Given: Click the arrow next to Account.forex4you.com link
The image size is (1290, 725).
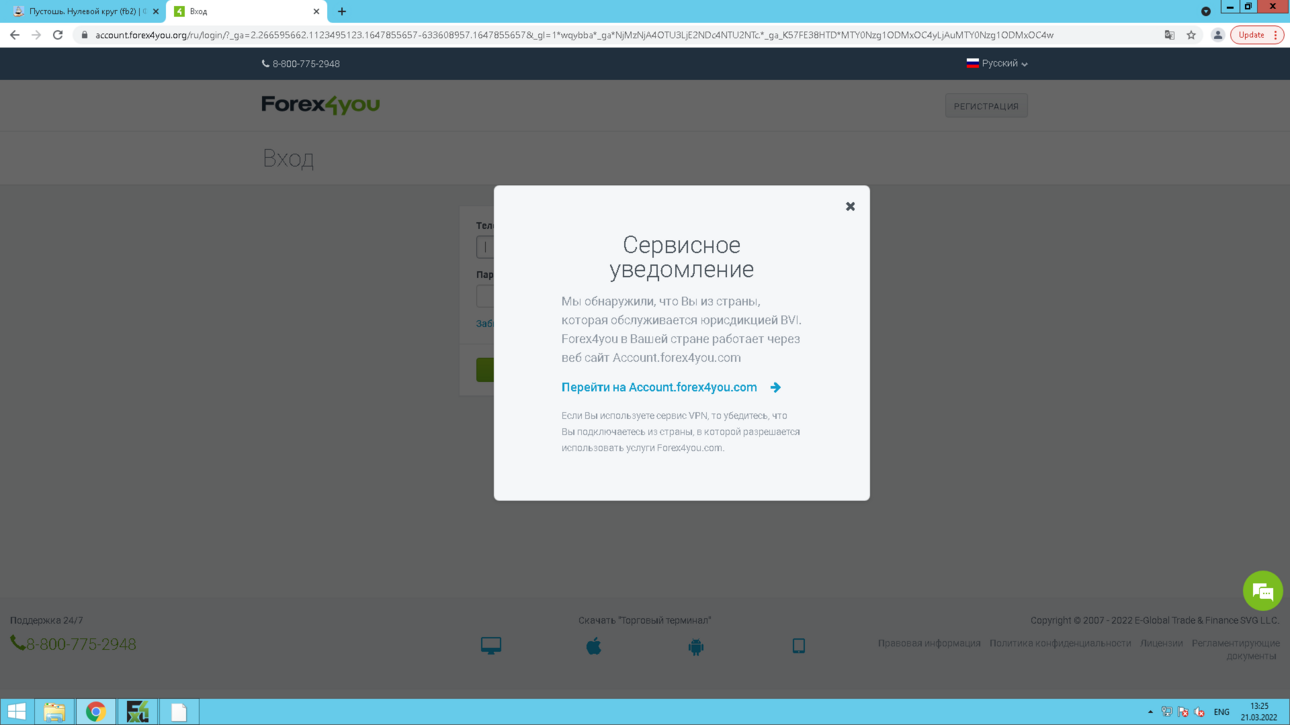Looking at the screenshot, I should (775, 387).
